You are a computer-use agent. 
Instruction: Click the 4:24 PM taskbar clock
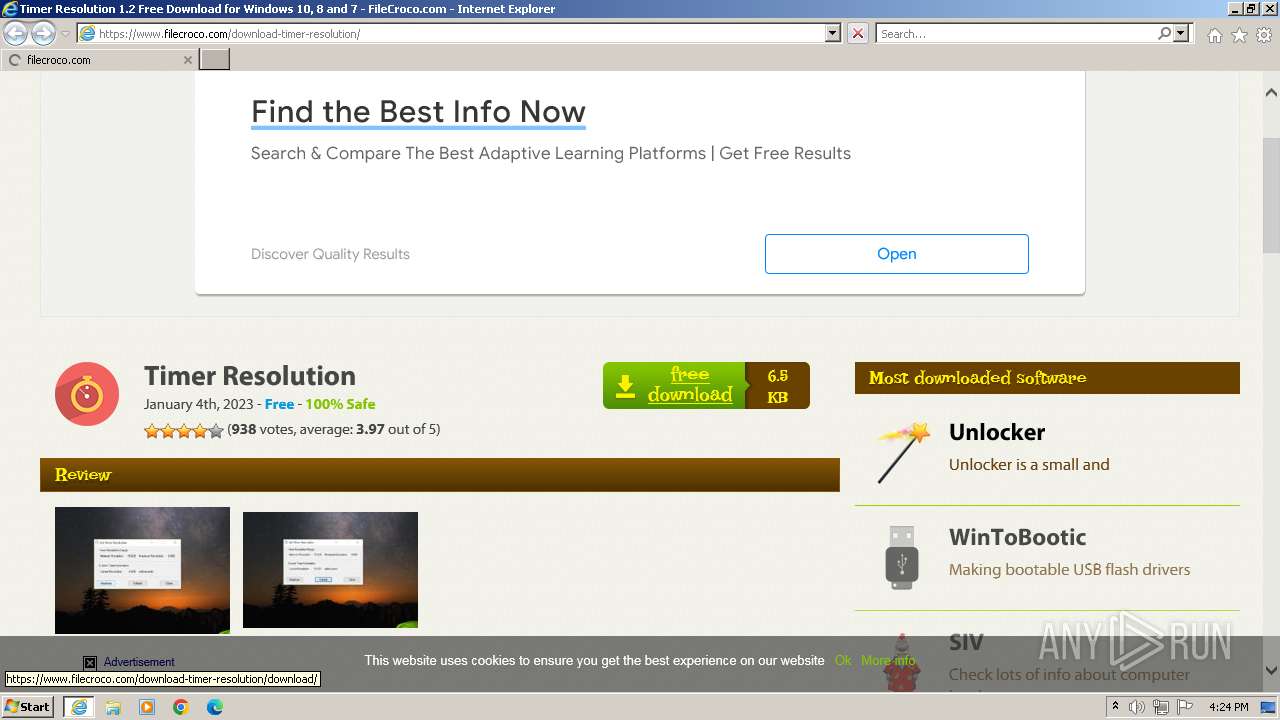coord(1228,707)
